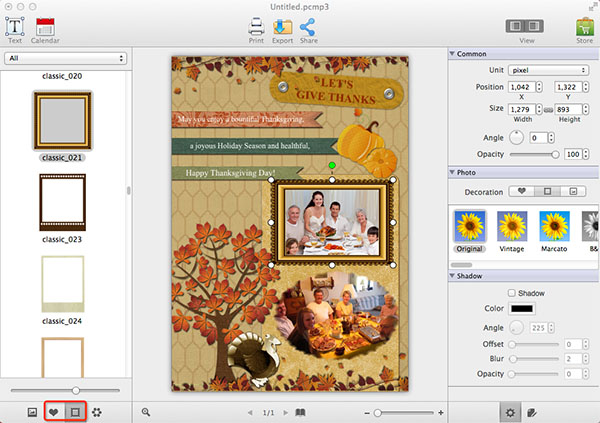The width and height of the screenshot is (600, 423).
Task: Open the Unit pixel dropdown
Action: pyautogui.click(x=545, y=71)
